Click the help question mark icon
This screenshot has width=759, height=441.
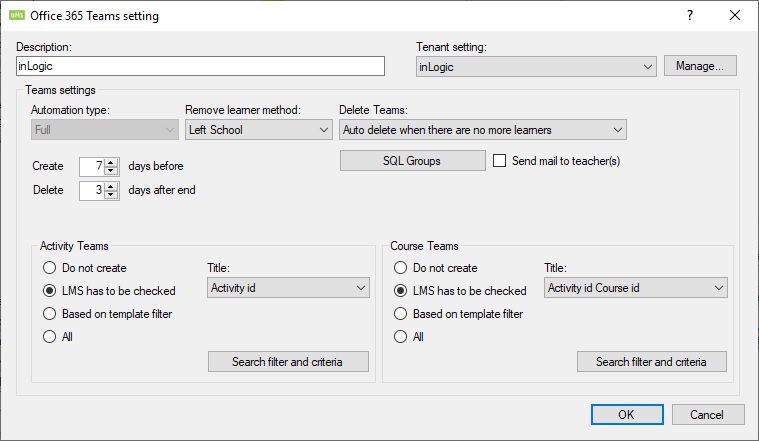690,16
